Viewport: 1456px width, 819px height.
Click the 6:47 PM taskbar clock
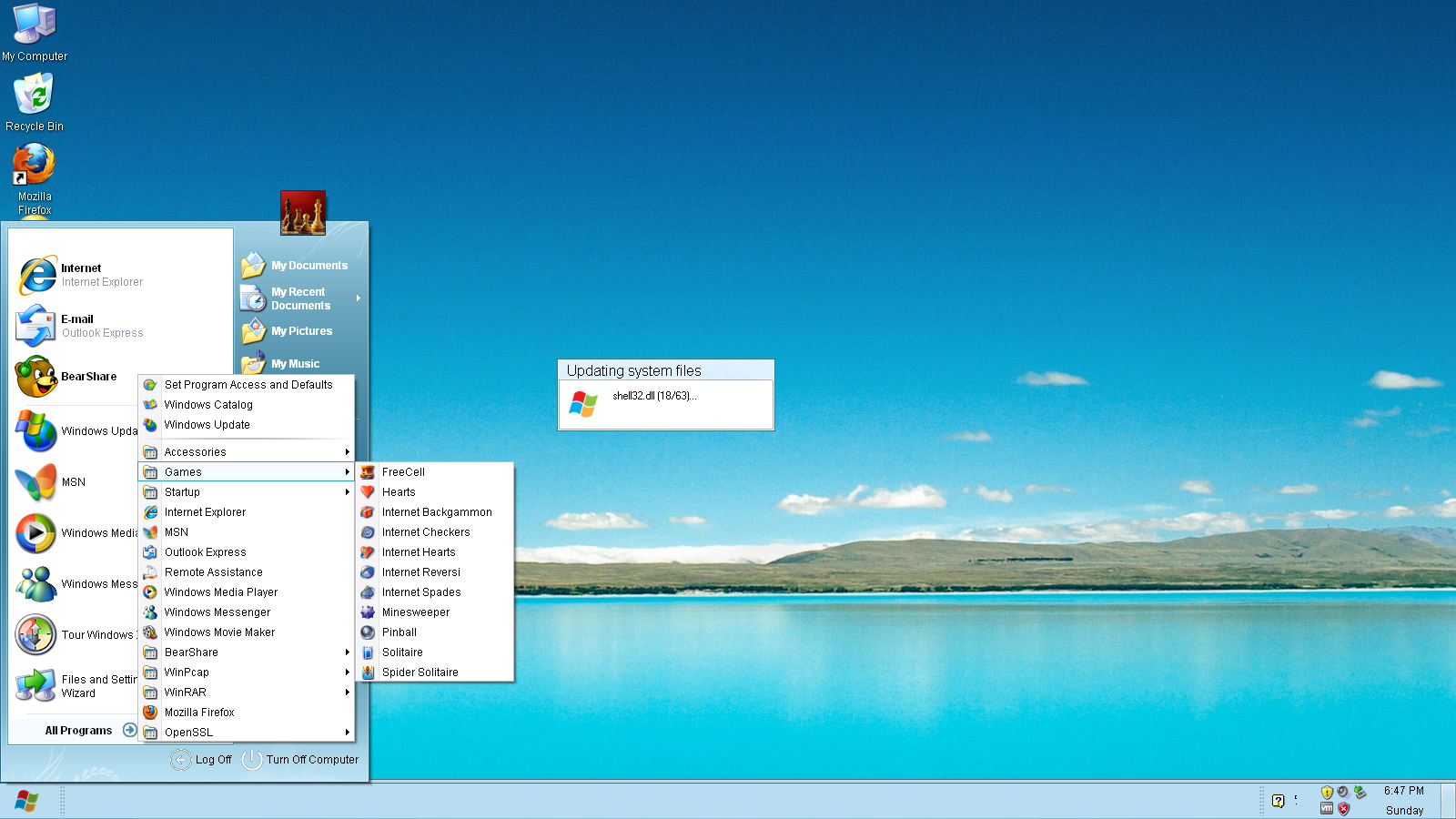click(1404, 791)
